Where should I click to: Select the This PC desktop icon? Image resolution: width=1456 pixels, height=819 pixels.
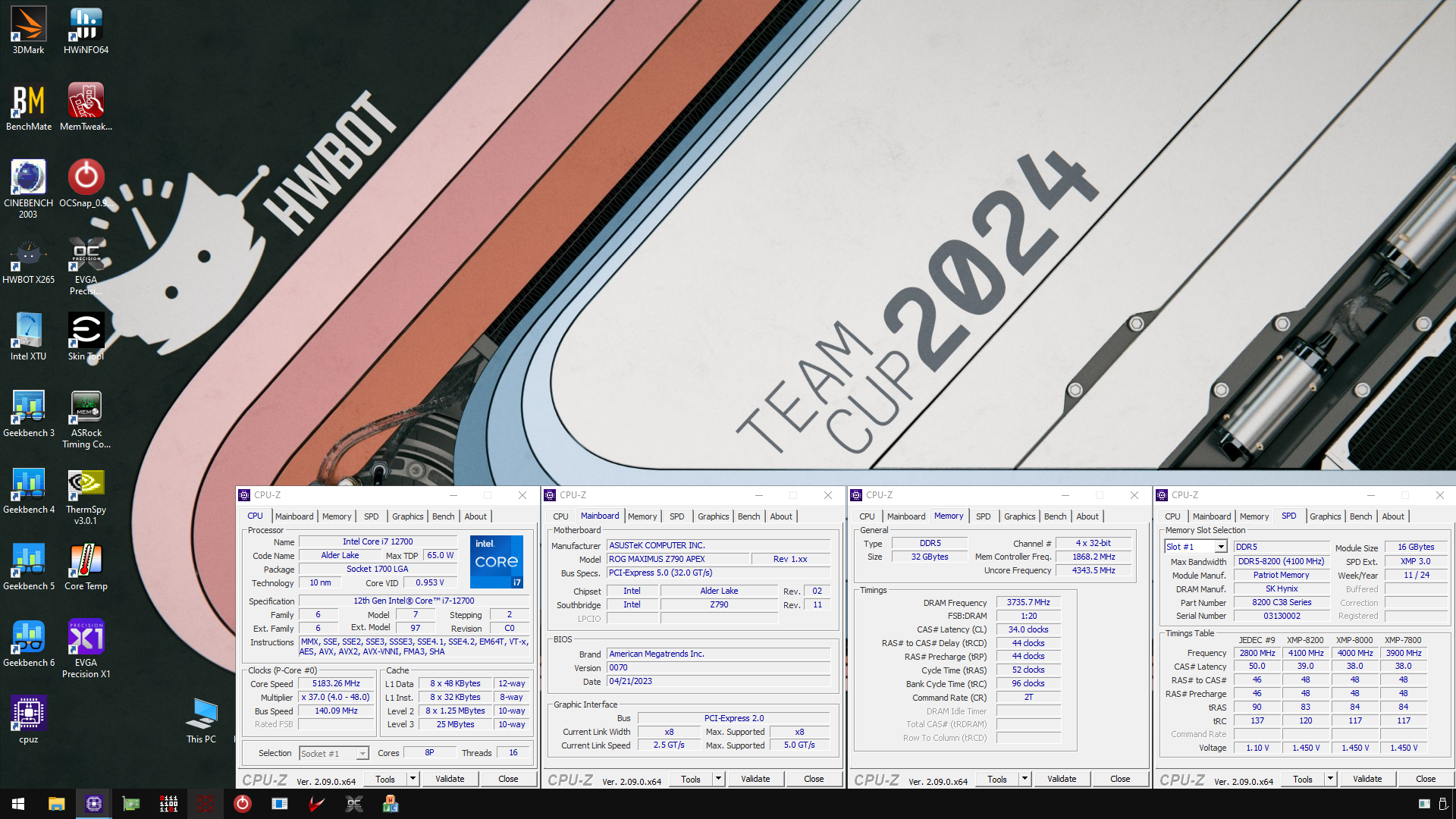click(x=201, y=720)
